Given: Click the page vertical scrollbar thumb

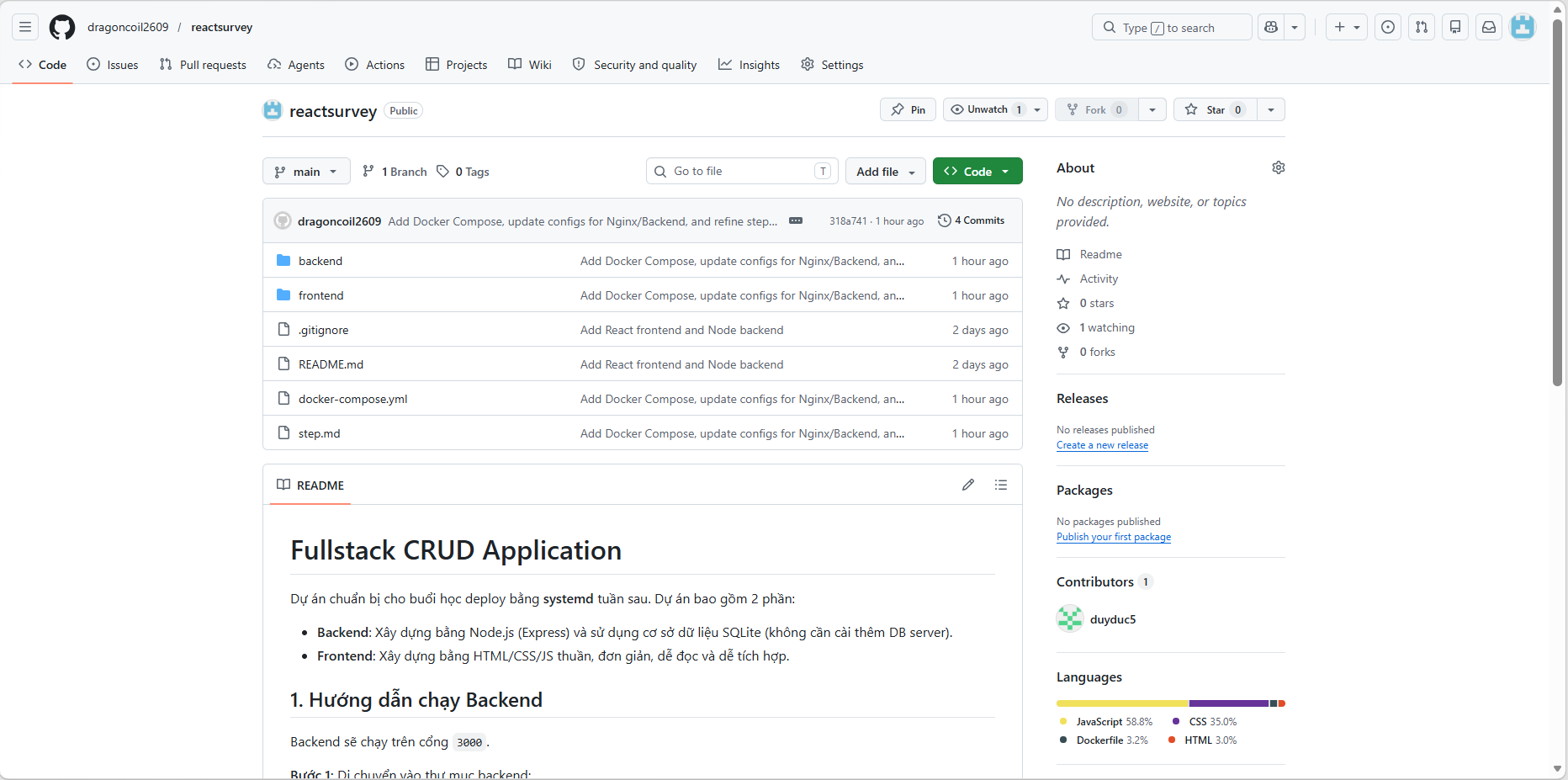Looking at the screenshot, I should [1557, 202].
